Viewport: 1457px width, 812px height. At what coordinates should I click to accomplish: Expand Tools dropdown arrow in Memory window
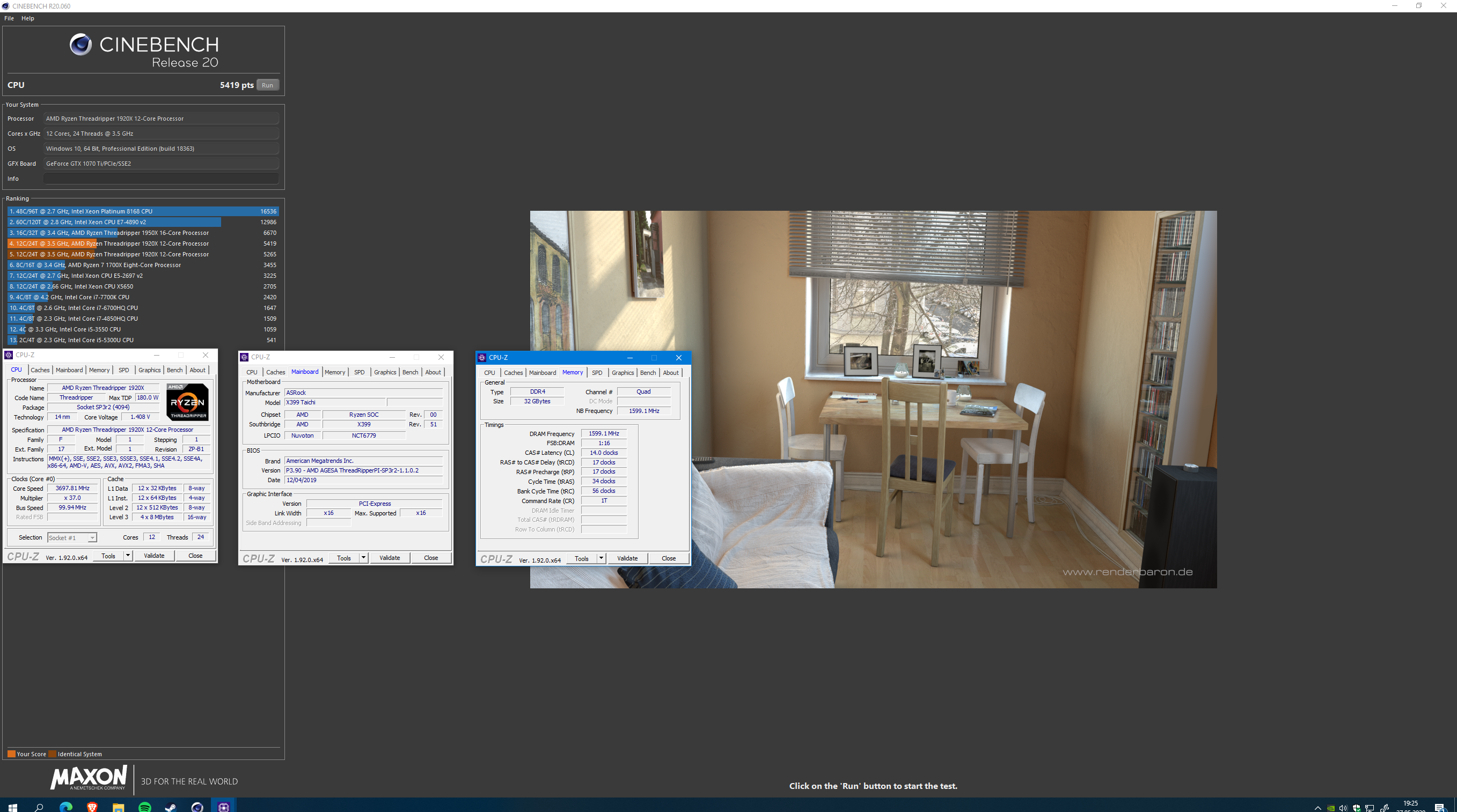pyautogui.click(x=601, y=559)
